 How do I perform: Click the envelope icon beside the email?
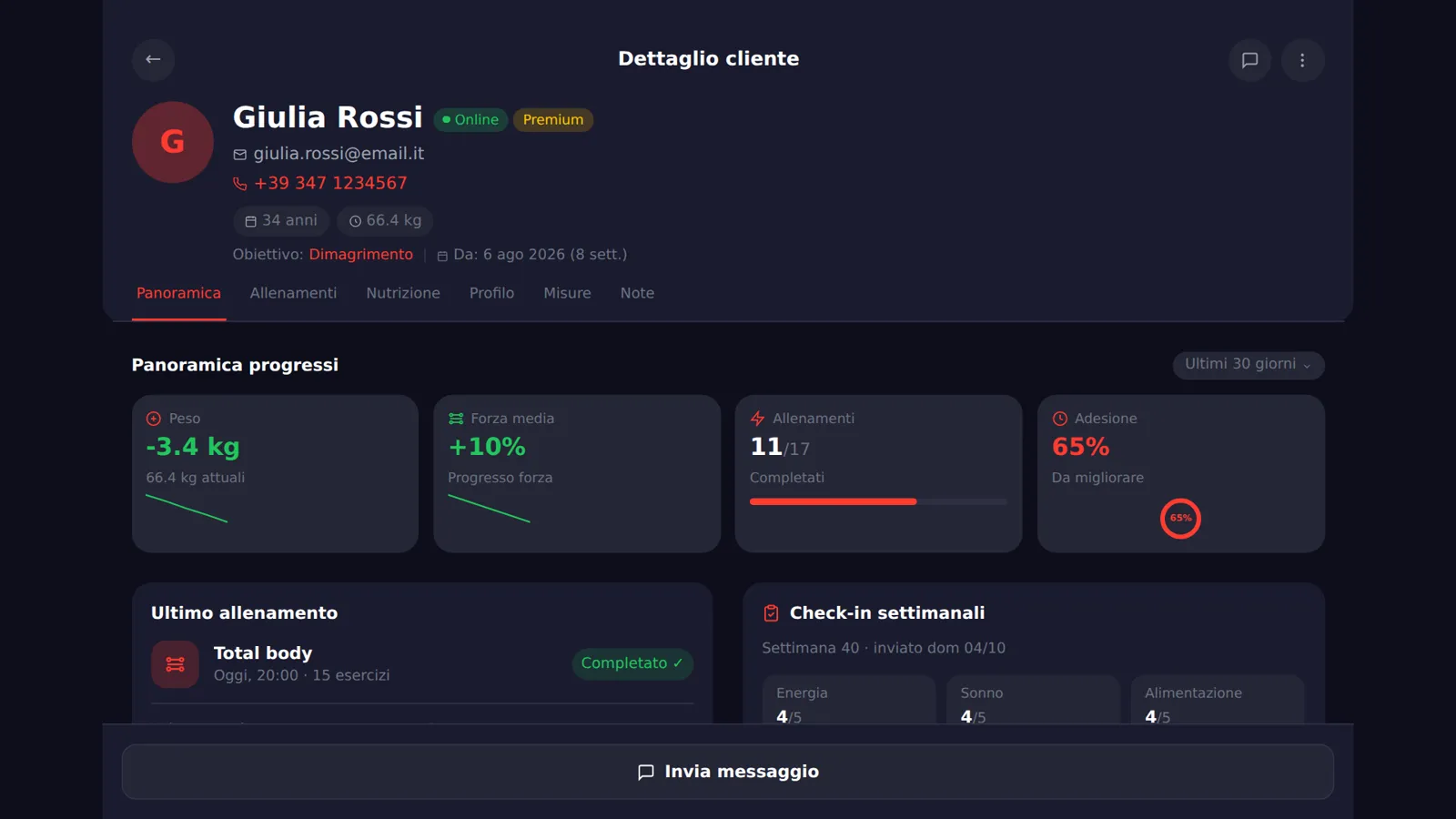point(240,155)
